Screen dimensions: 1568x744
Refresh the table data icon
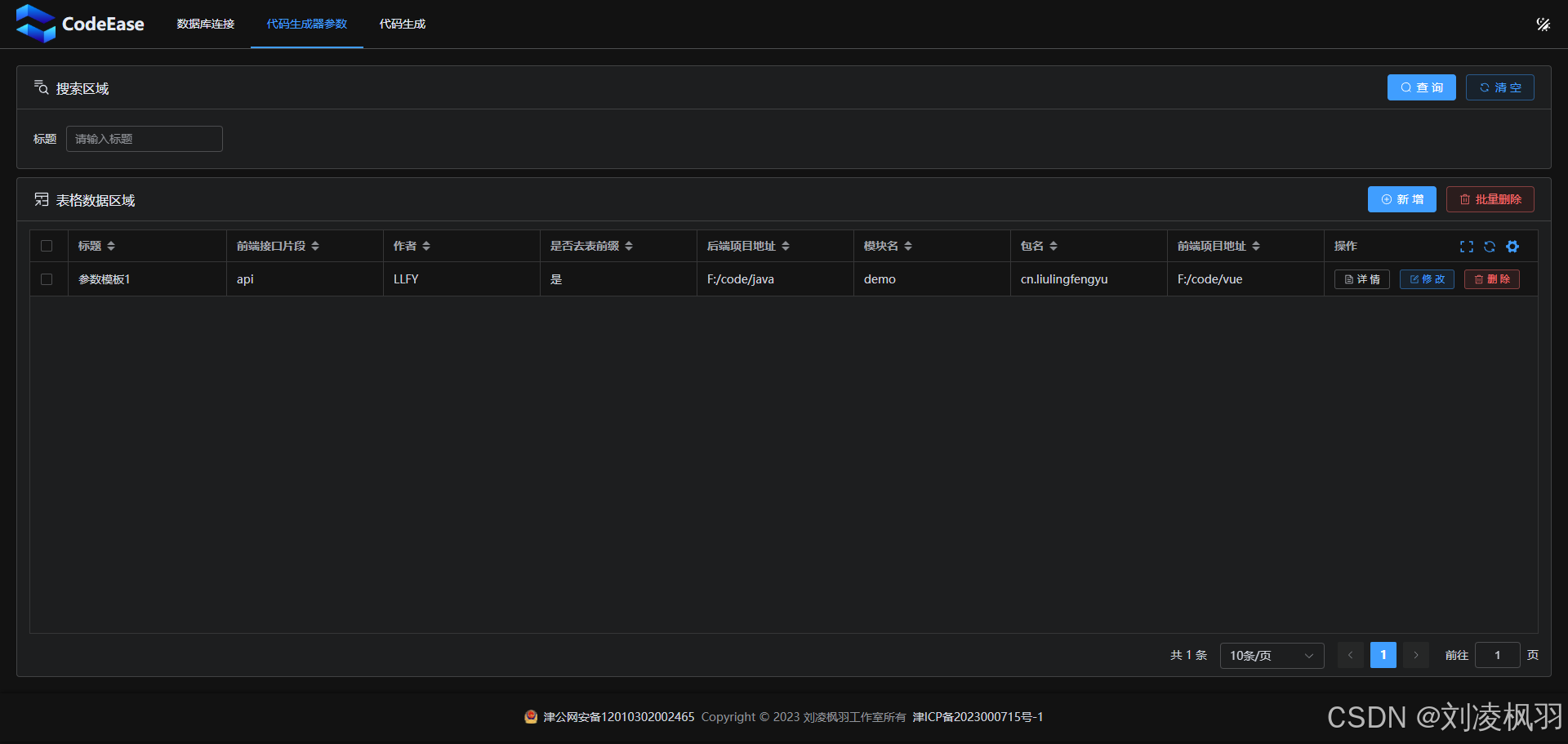pos(1490,247)
